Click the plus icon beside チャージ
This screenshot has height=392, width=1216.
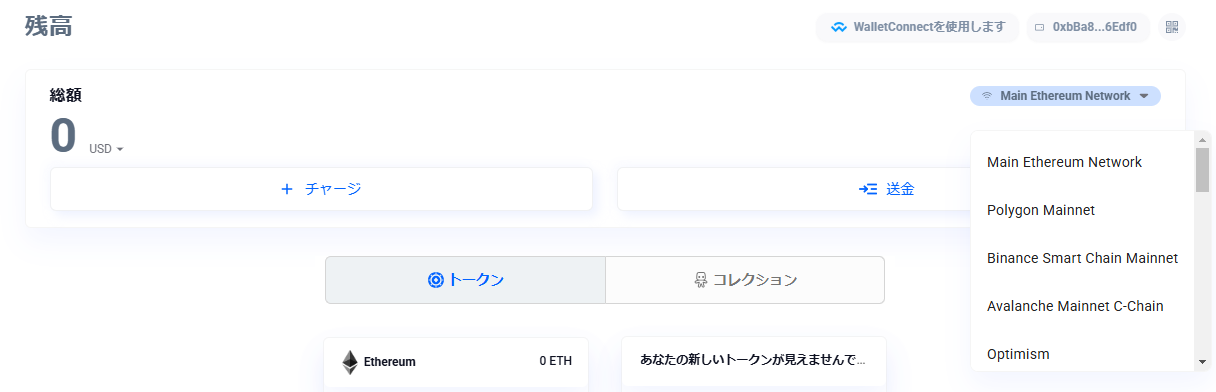[x=287, y=189]
